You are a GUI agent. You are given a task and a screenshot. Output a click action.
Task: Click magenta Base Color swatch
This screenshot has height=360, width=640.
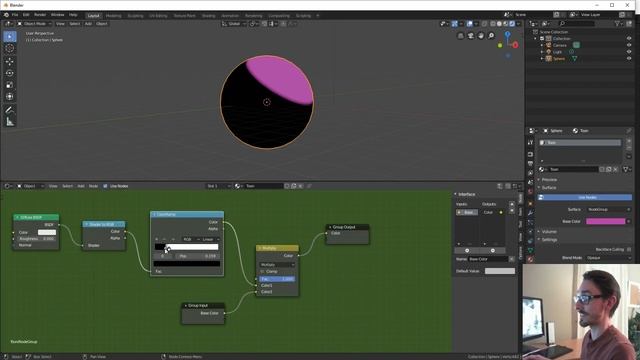pos(605,221)
